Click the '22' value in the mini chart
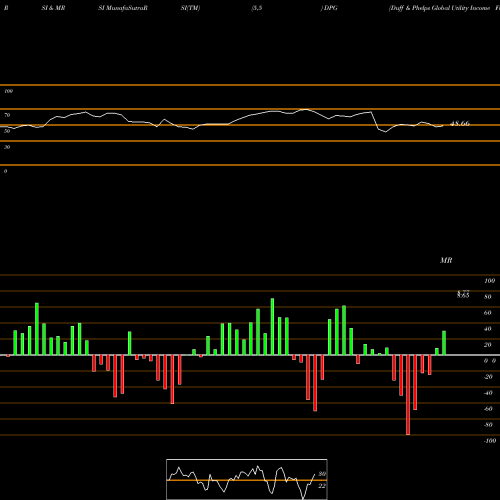Screen dimensions: 500x500 (322, 486)
